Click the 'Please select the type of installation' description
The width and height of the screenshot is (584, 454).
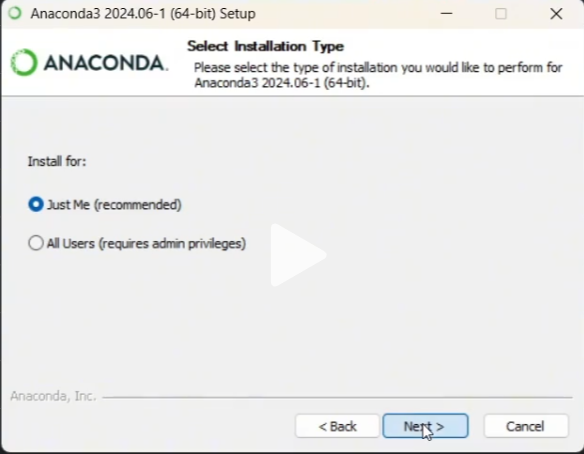(x=378, y=75)
